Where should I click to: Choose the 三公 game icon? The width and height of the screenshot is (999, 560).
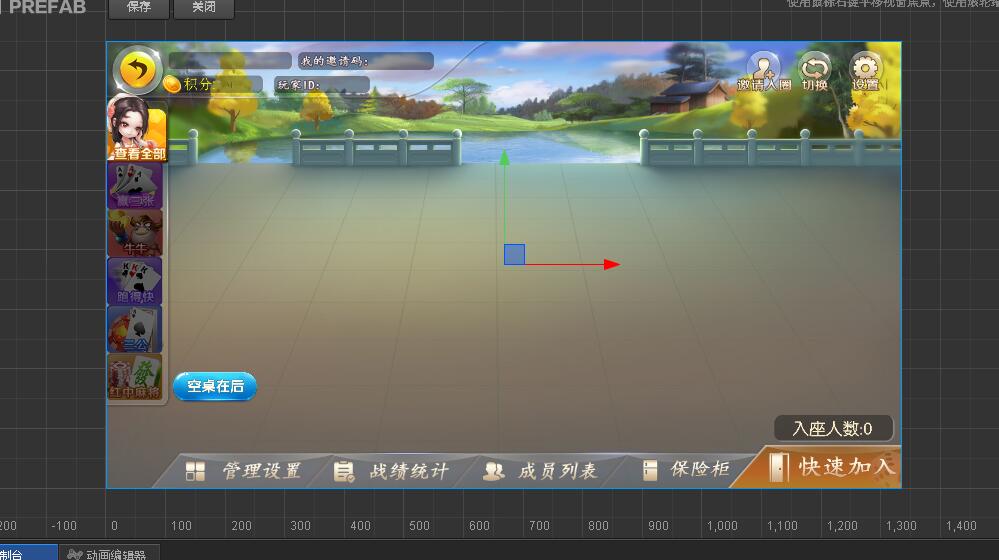click(x=134, y=329)
